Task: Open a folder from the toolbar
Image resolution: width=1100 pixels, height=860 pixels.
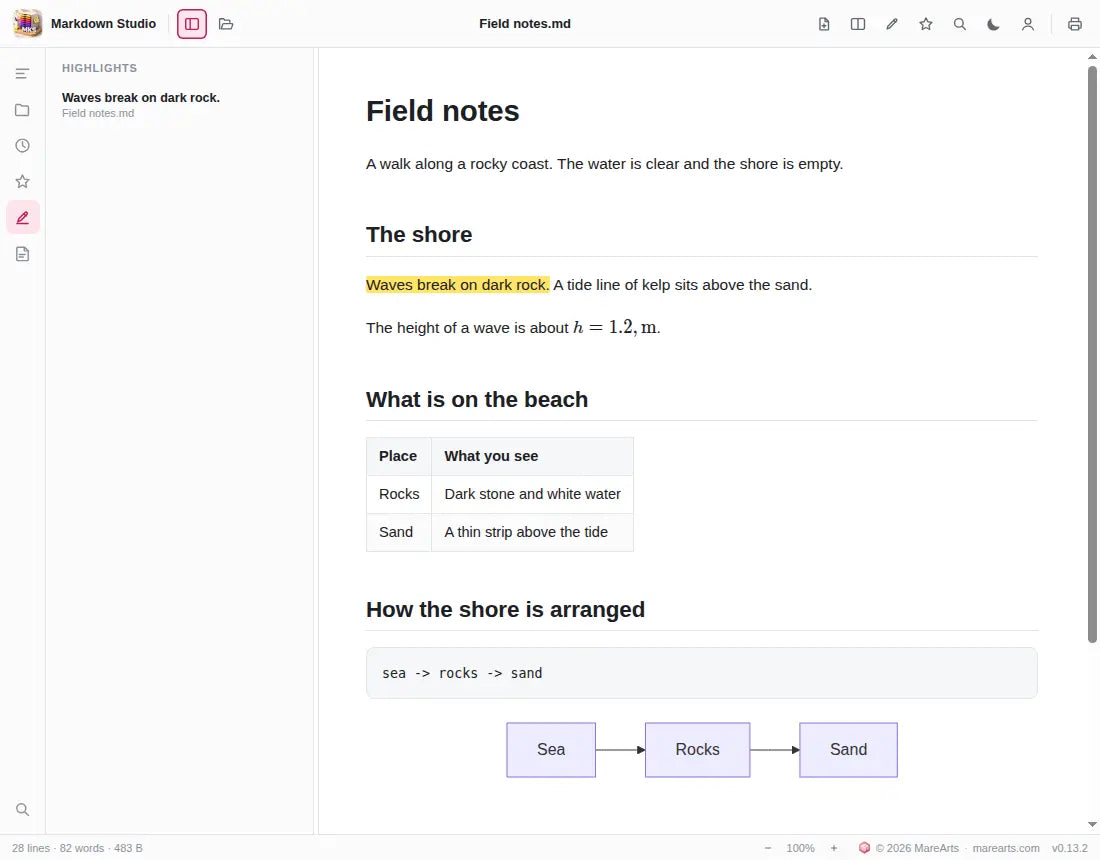Action: click(226, 24)
